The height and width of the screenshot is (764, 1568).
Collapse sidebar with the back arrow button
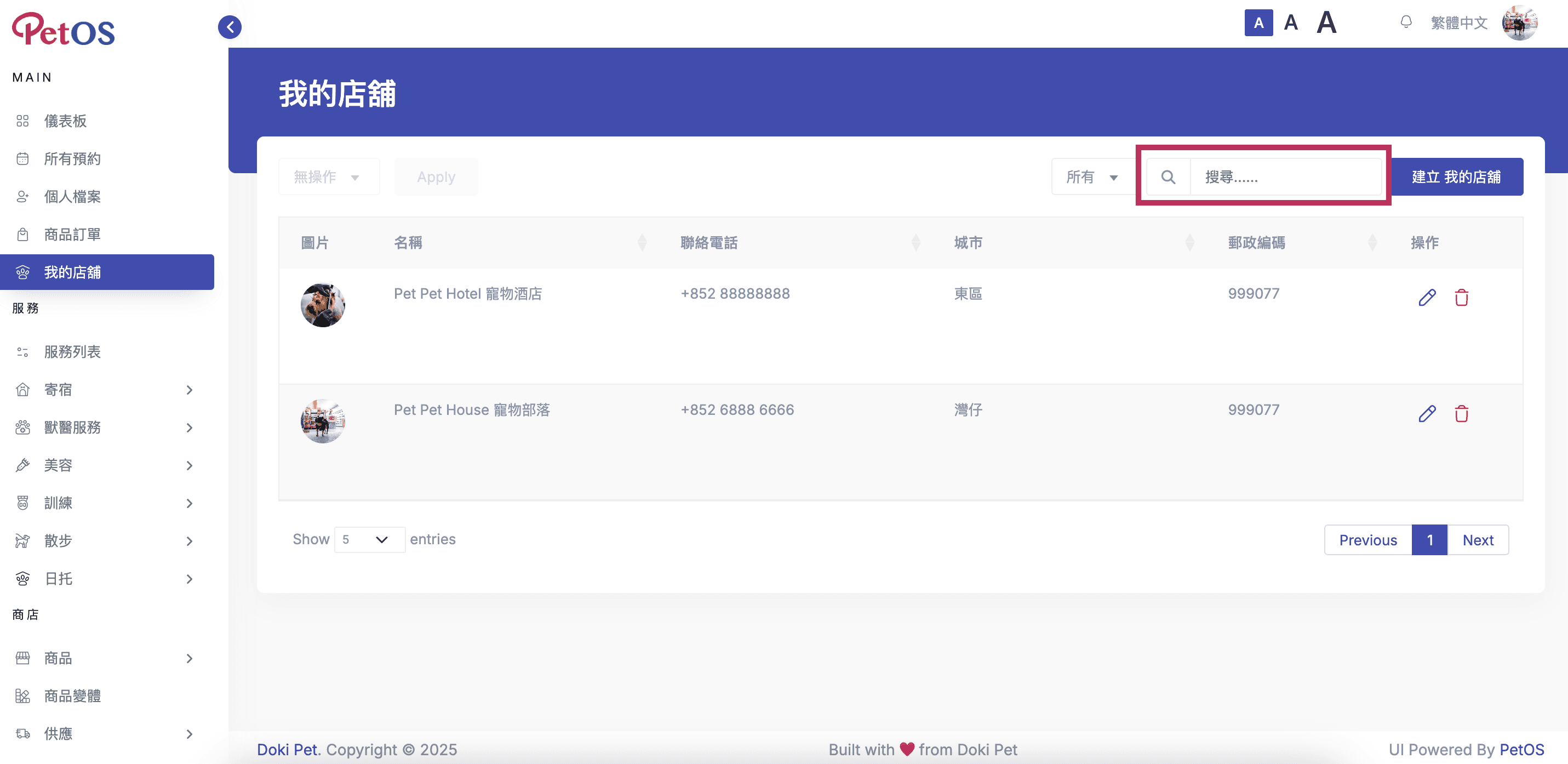tap(230, 27)
